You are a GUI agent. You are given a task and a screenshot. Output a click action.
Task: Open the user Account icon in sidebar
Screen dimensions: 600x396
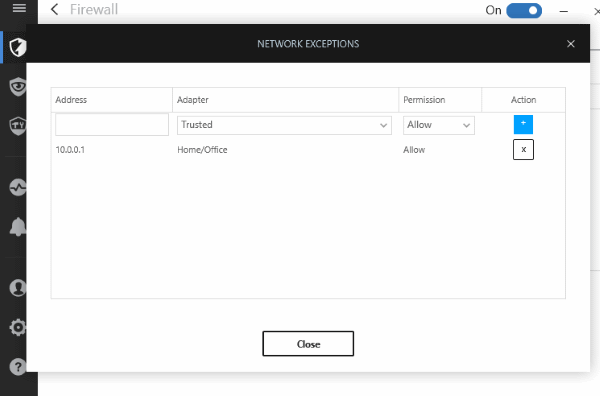(18, 288)
